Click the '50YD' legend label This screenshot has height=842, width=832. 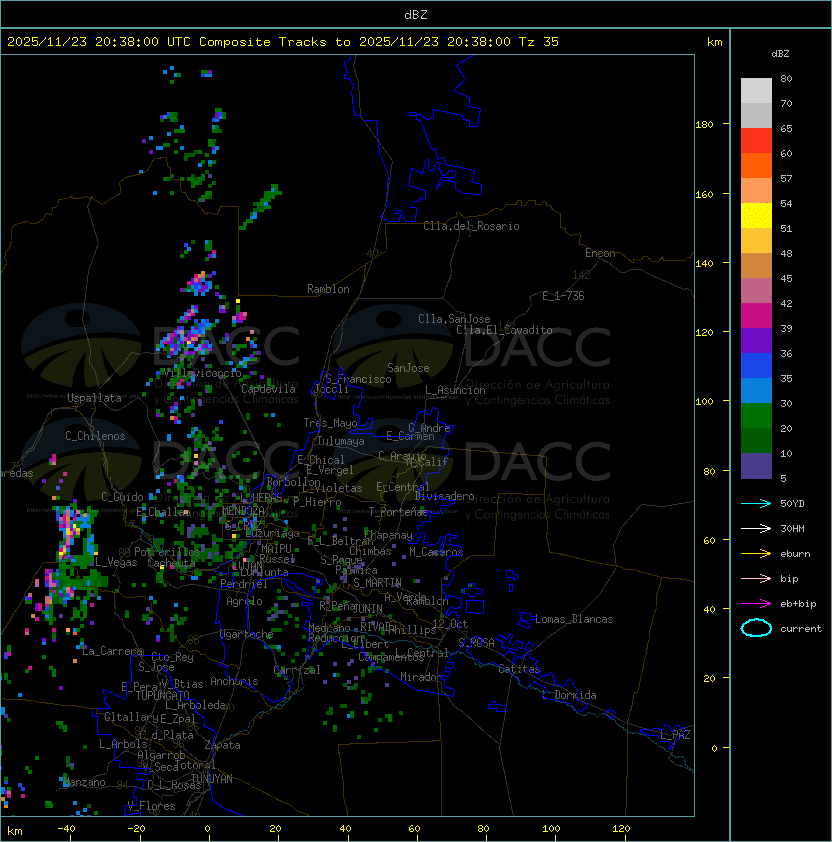point(792,504)
